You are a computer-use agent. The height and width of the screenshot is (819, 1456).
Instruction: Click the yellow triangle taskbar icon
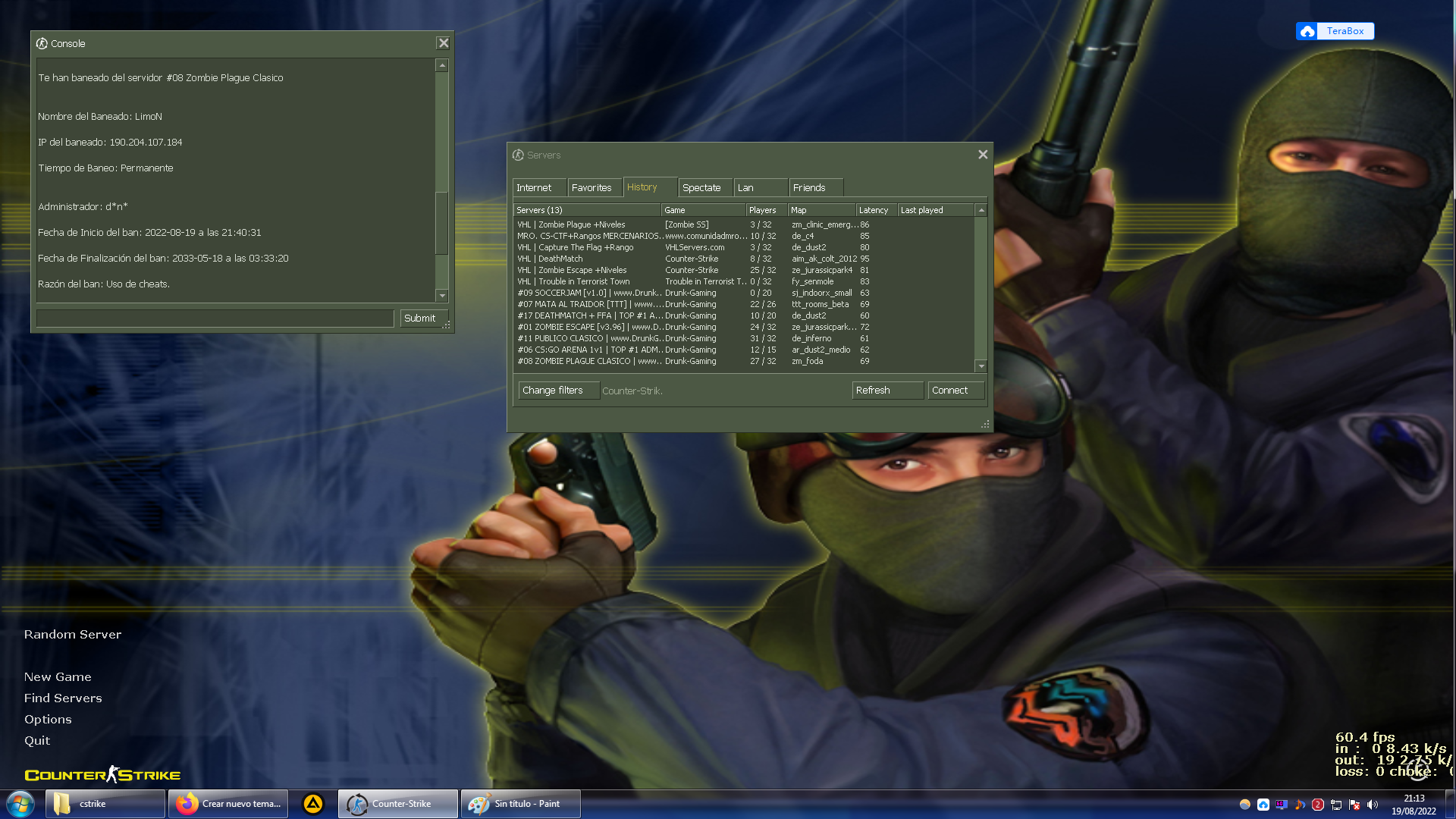(x=313, y=804)
